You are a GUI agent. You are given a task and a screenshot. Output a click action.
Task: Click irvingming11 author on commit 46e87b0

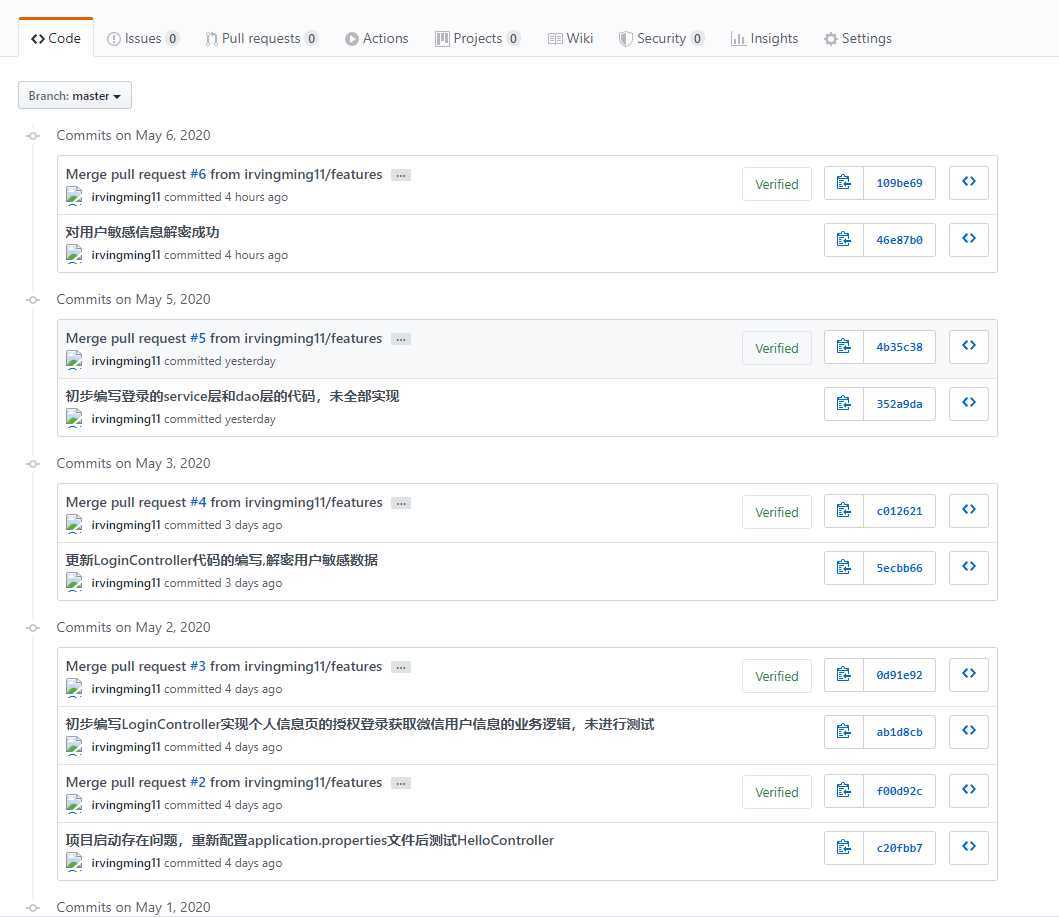pyautogui.click(x=126, y=255)
